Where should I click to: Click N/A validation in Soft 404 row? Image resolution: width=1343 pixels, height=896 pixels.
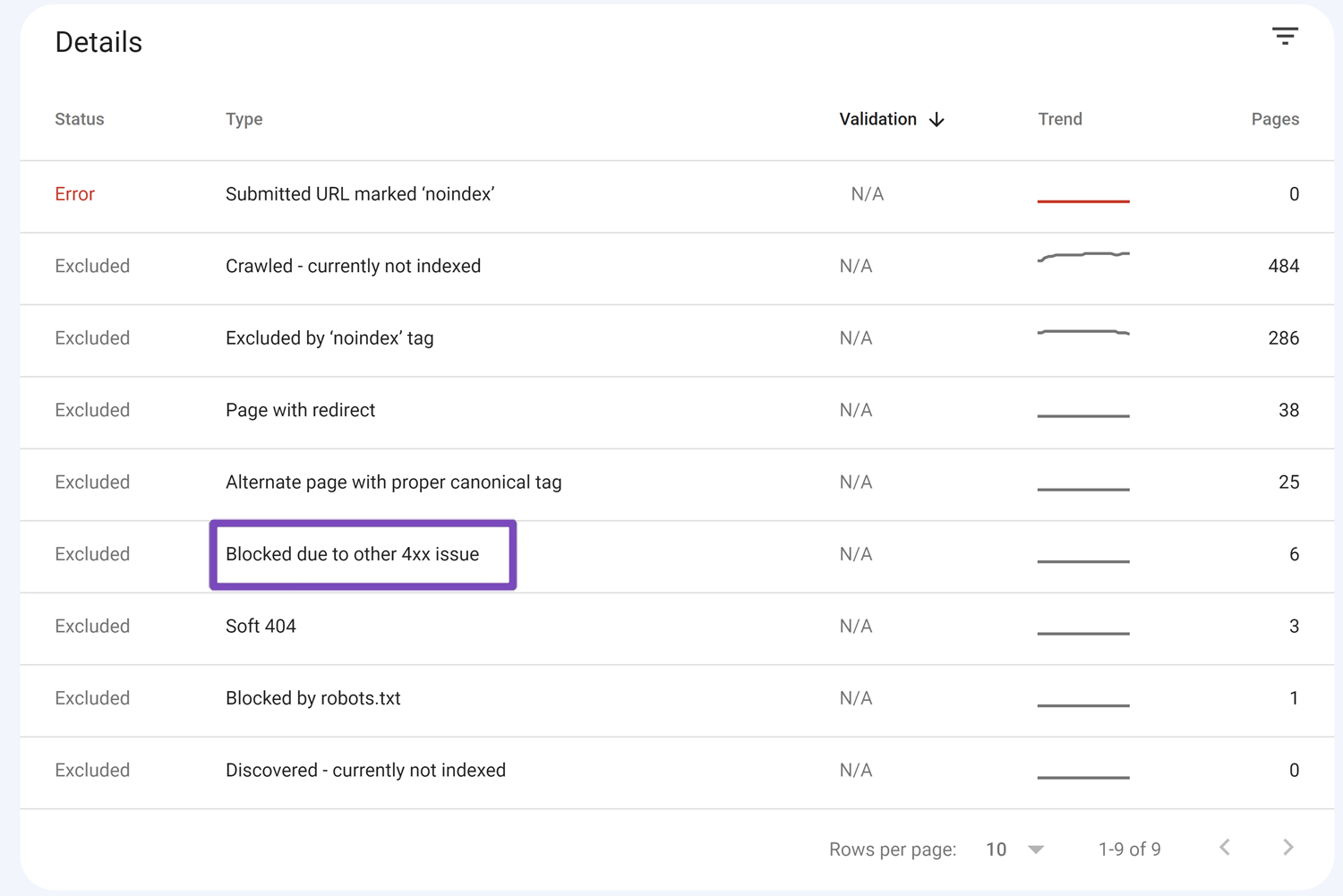tap(856, 627)
